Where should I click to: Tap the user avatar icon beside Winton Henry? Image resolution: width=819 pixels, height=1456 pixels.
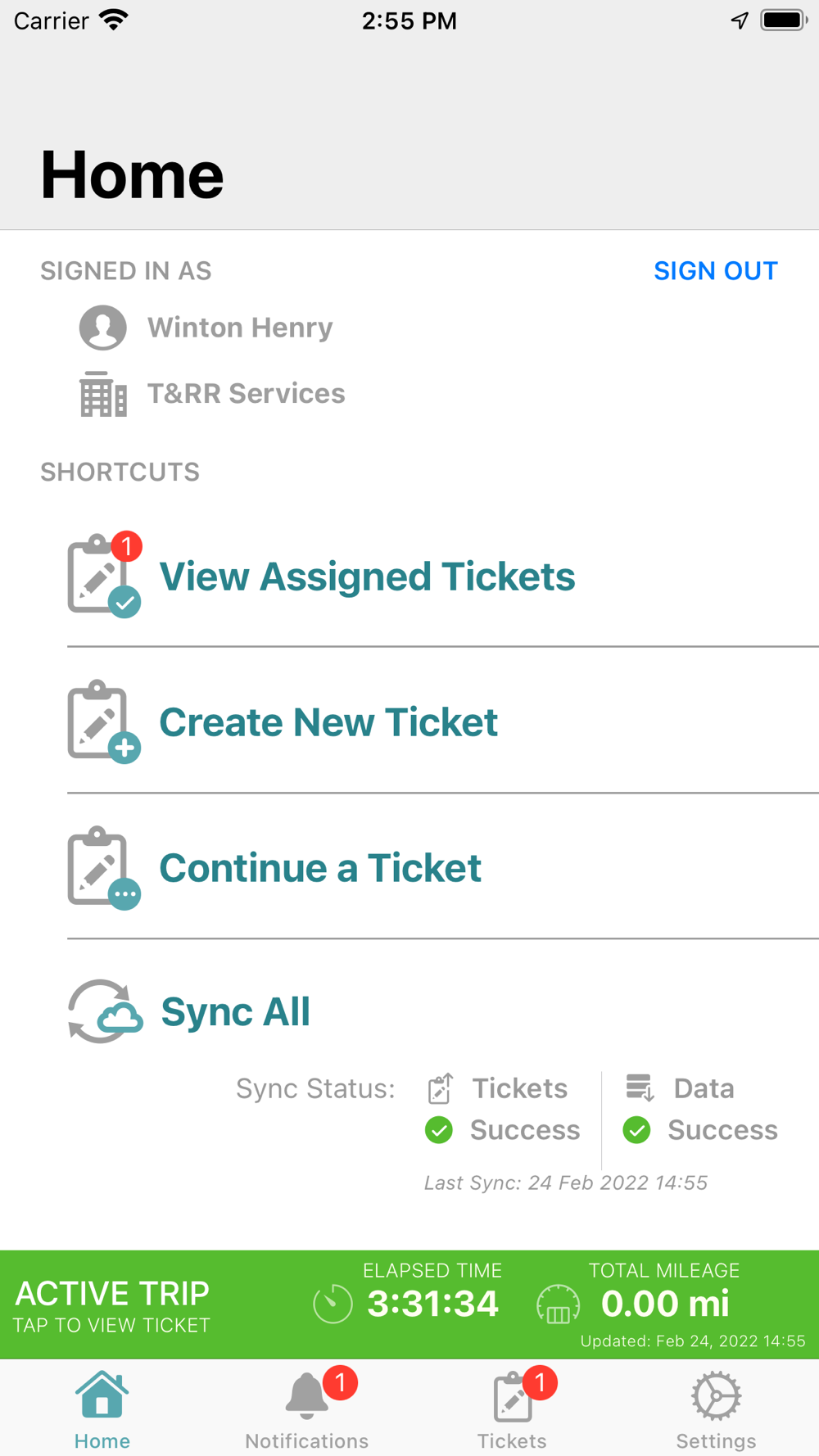pos(103,328)
